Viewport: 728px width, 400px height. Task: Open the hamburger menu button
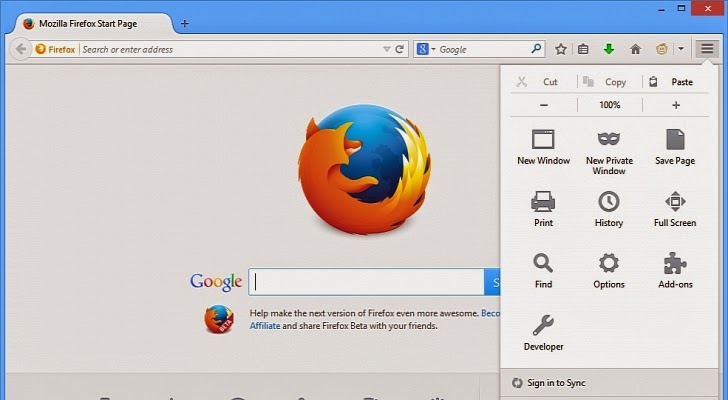707,49
